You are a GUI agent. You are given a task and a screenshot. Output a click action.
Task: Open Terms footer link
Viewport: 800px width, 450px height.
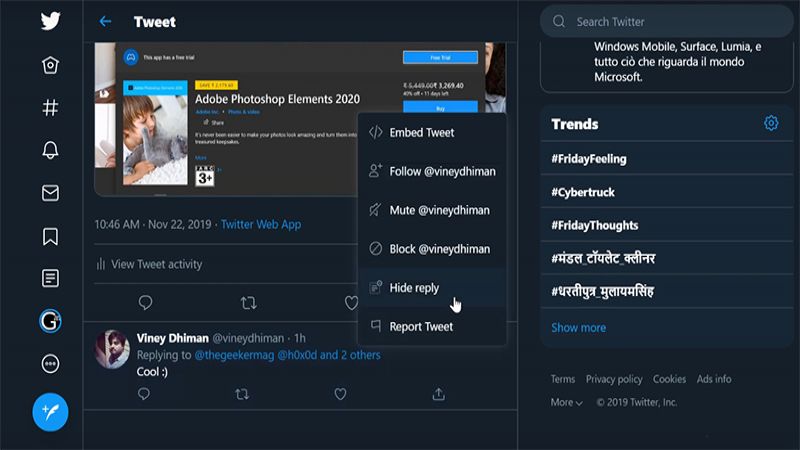tap(563, 379)
